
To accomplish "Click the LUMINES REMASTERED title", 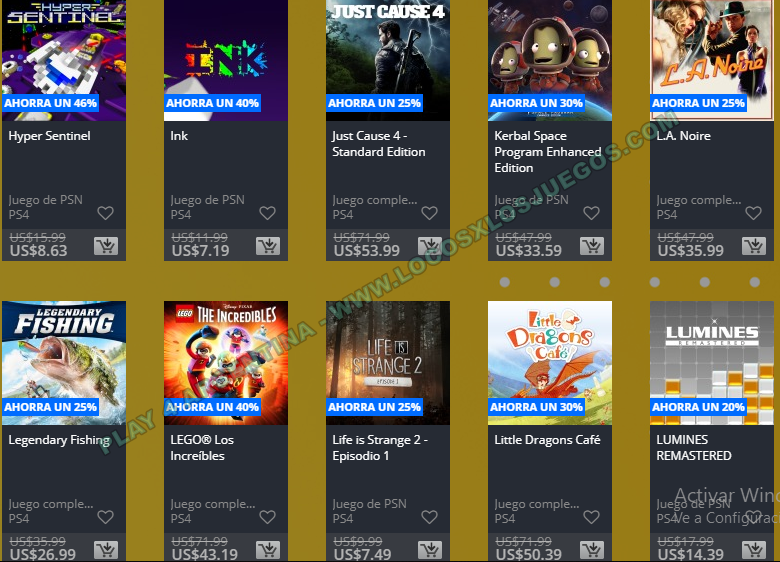I will pos(694,448).
